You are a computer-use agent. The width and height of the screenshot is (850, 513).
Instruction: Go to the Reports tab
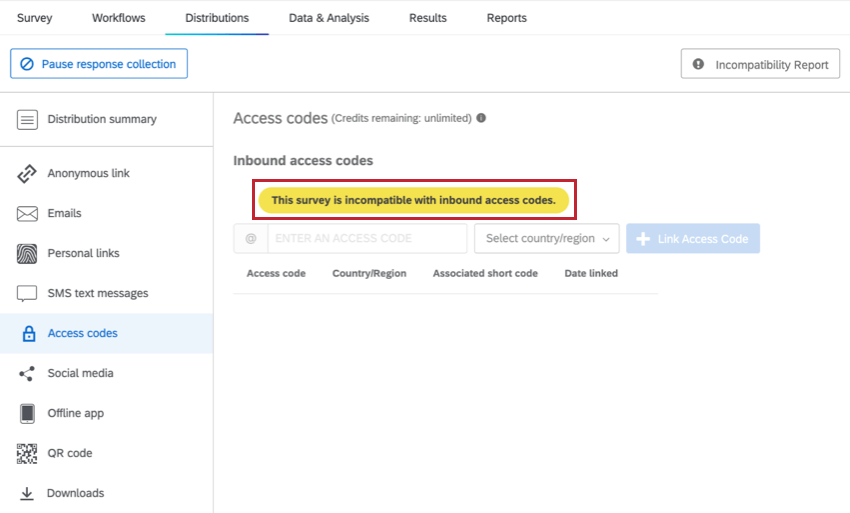[x=506, y=18]
